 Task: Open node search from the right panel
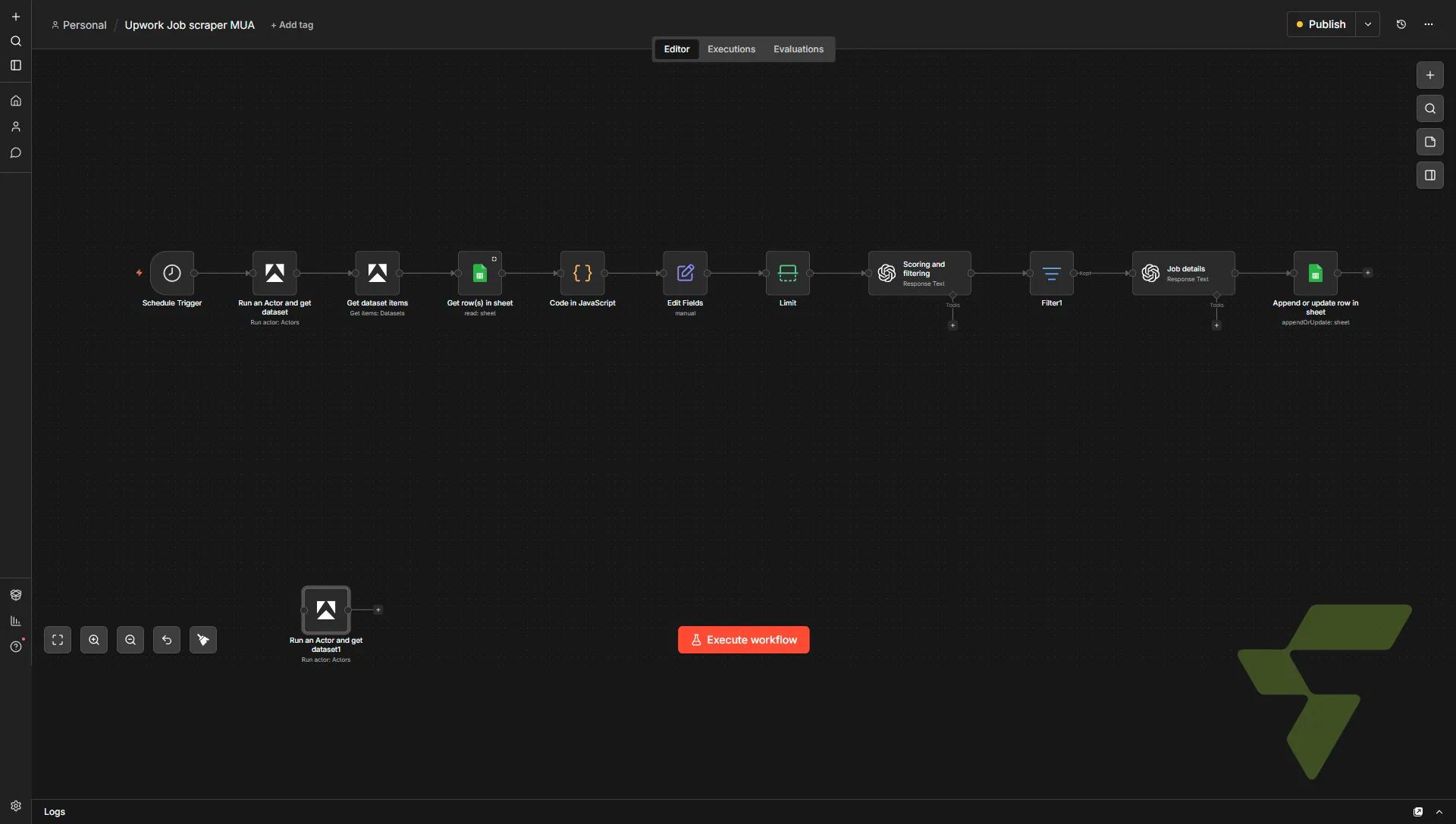coord(1430,108)
